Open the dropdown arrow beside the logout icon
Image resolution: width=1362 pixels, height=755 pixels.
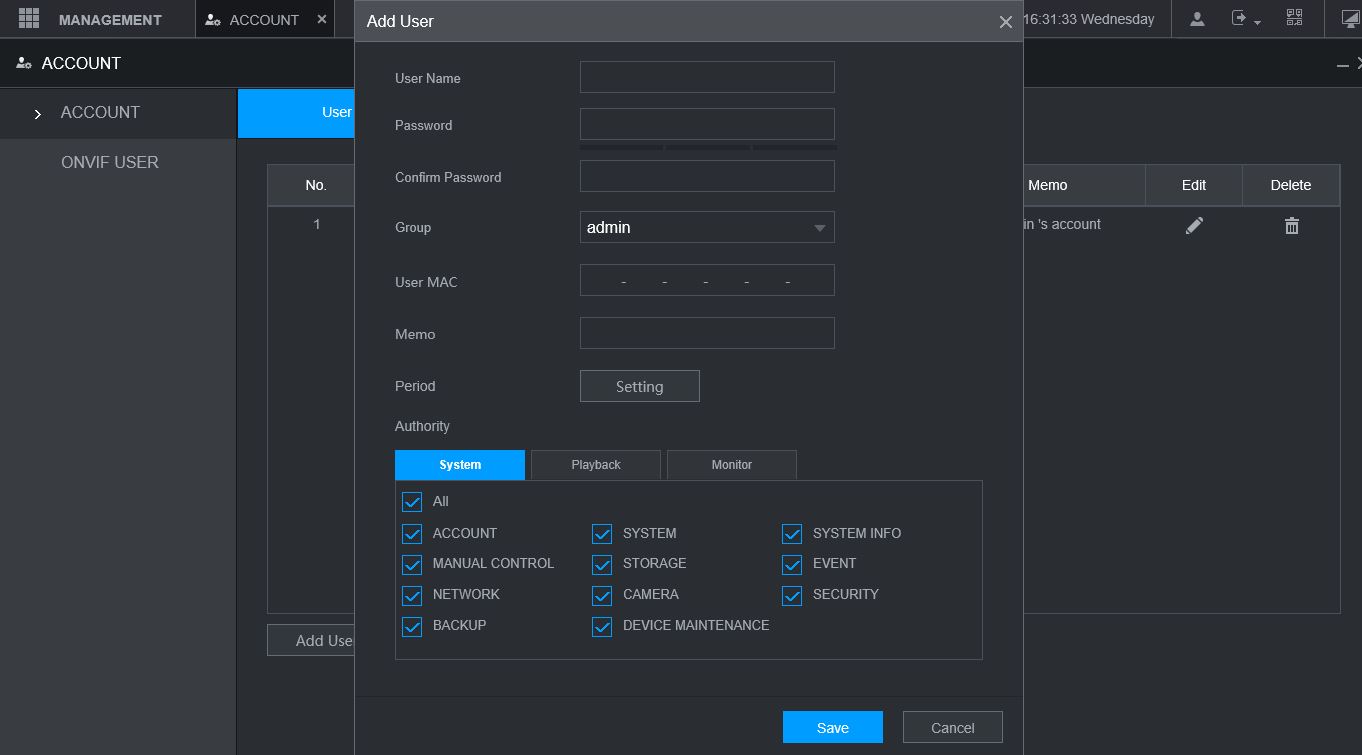click(1257, 22)
